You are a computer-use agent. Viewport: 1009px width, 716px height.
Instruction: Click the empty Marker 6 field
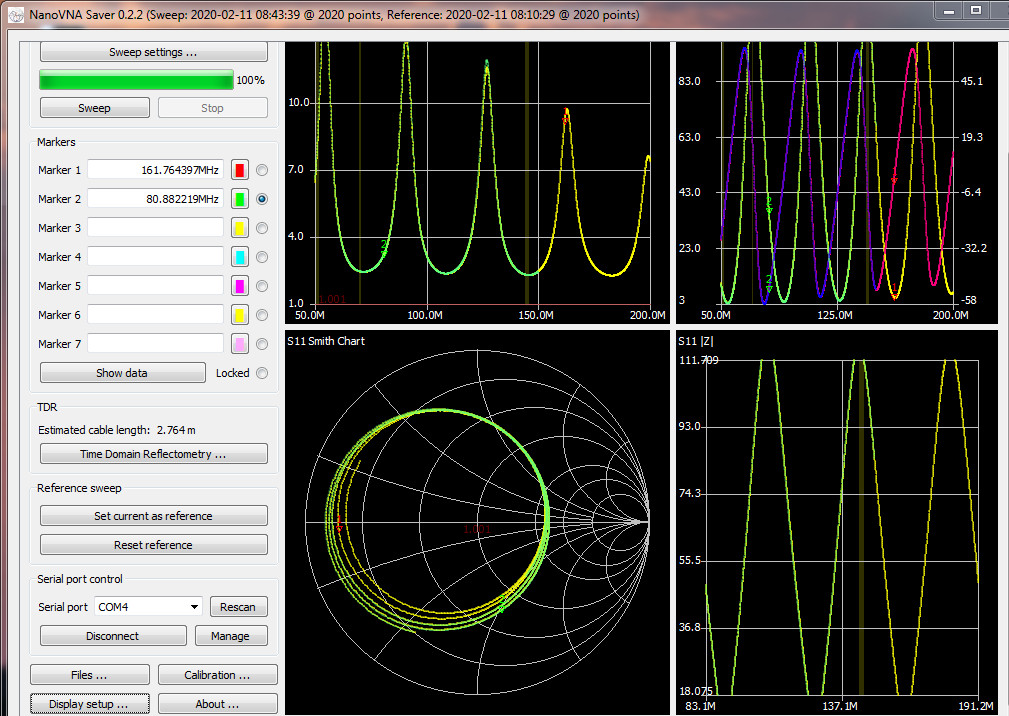[156, 315]
